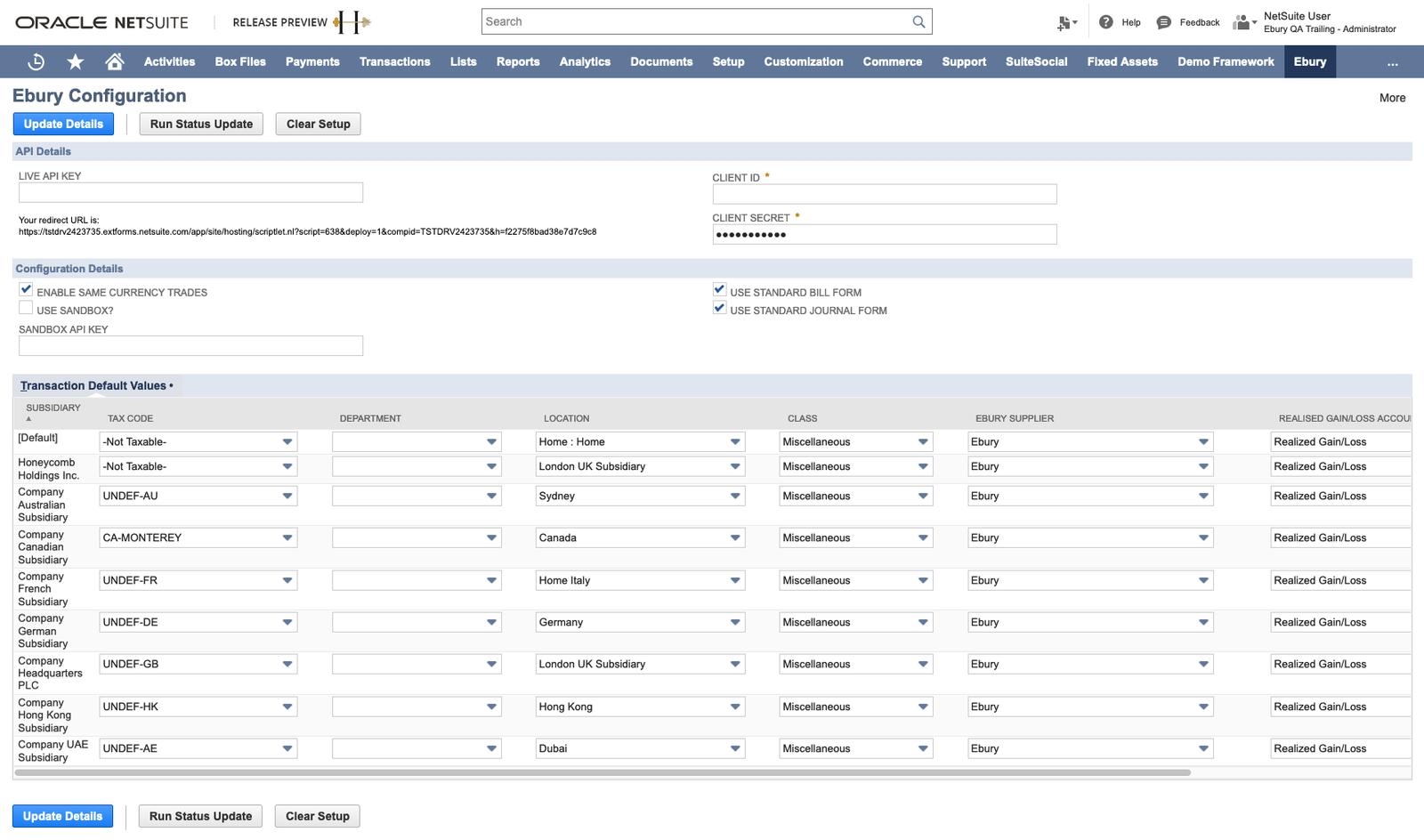The image size is (1424, 840).
Task: Open the Reports menu
Action: coord(518,61)
